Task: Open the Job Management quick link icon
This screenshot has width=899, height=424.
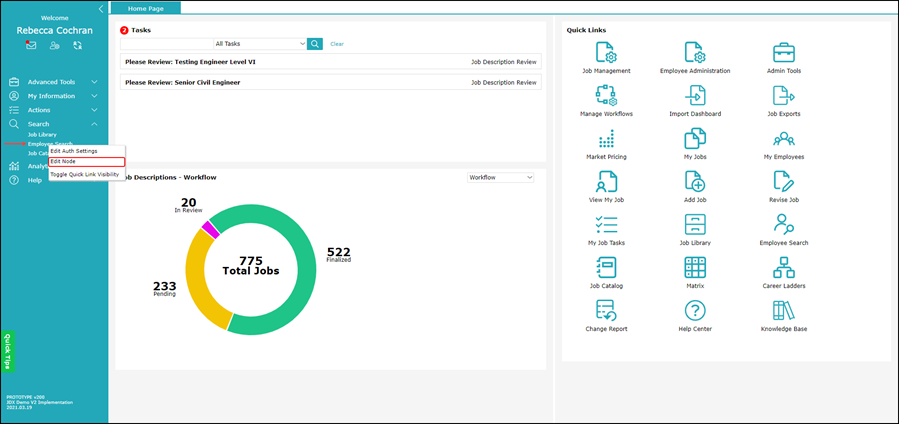Action: click(606, 52)
